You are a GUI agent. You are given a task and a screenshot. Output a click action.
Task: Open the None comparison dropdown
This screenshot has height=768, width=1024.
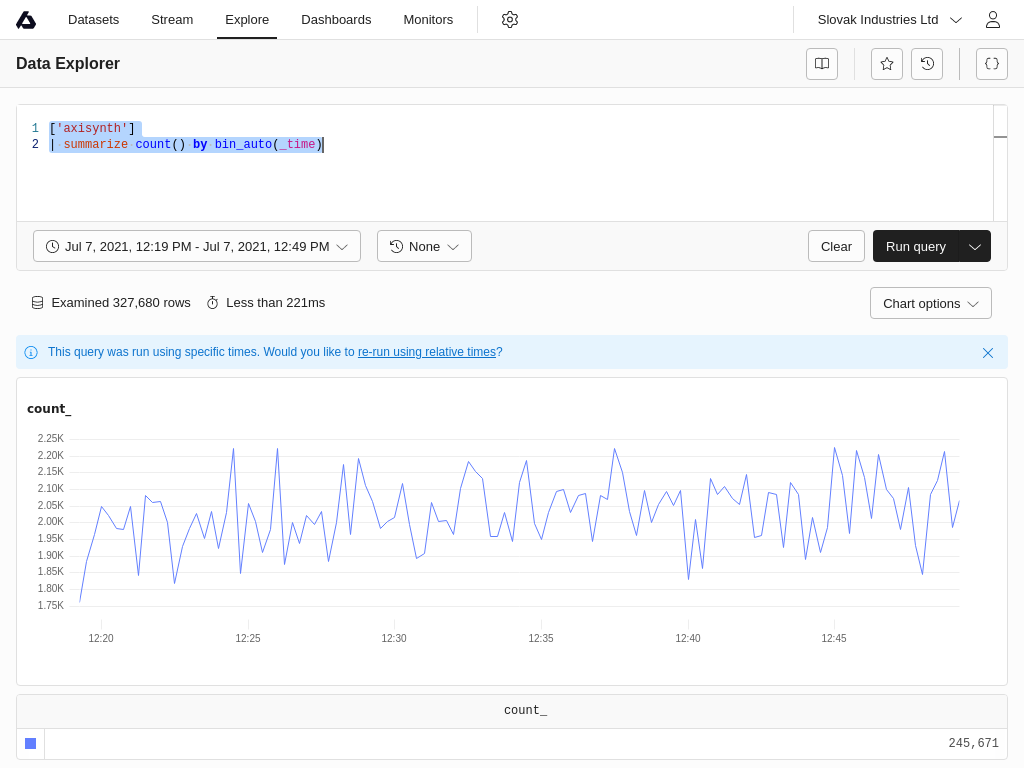click(424, 246)
